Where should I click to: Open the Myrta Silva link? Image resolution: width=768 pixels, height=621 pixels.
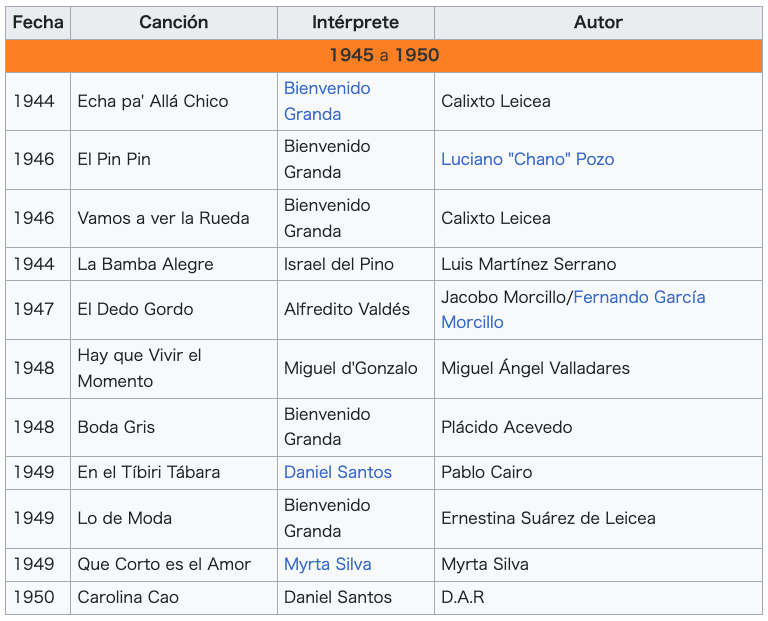(x=328, y=565)
